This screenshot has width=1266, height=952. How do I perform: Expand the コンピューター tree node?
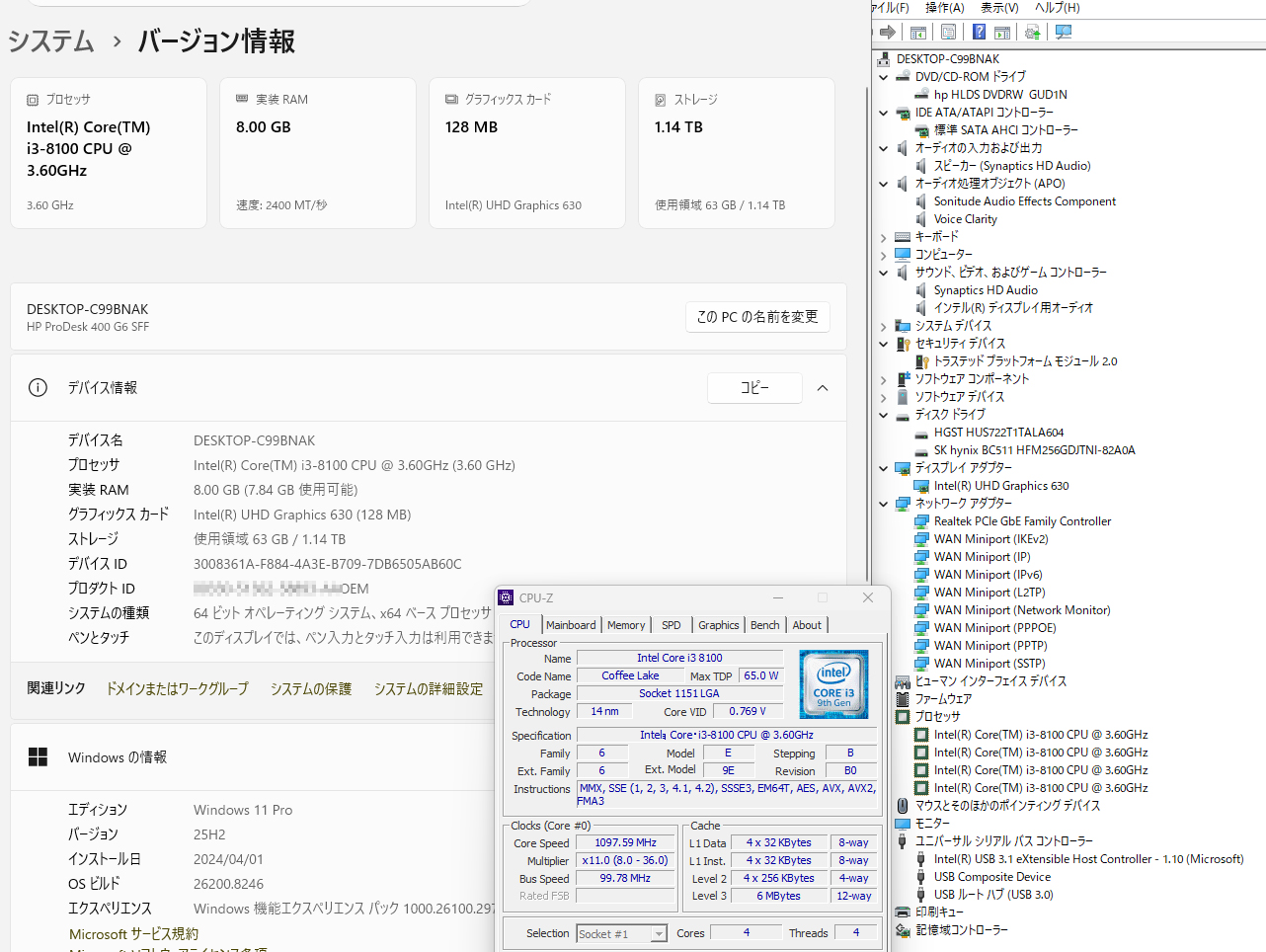coord(884,255)
